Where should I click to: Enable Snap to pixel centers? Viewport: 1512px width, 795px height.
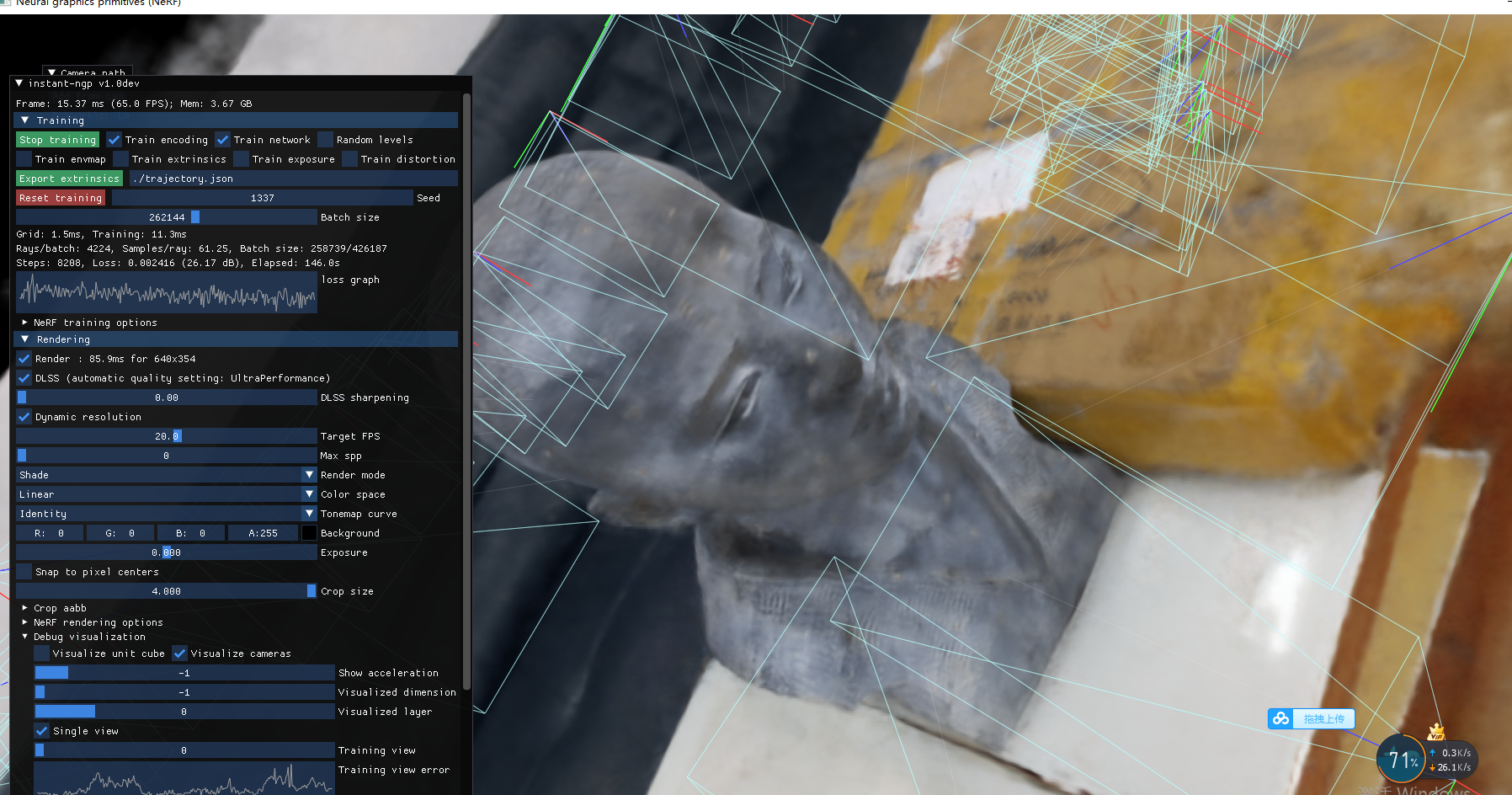coord(24,571)
